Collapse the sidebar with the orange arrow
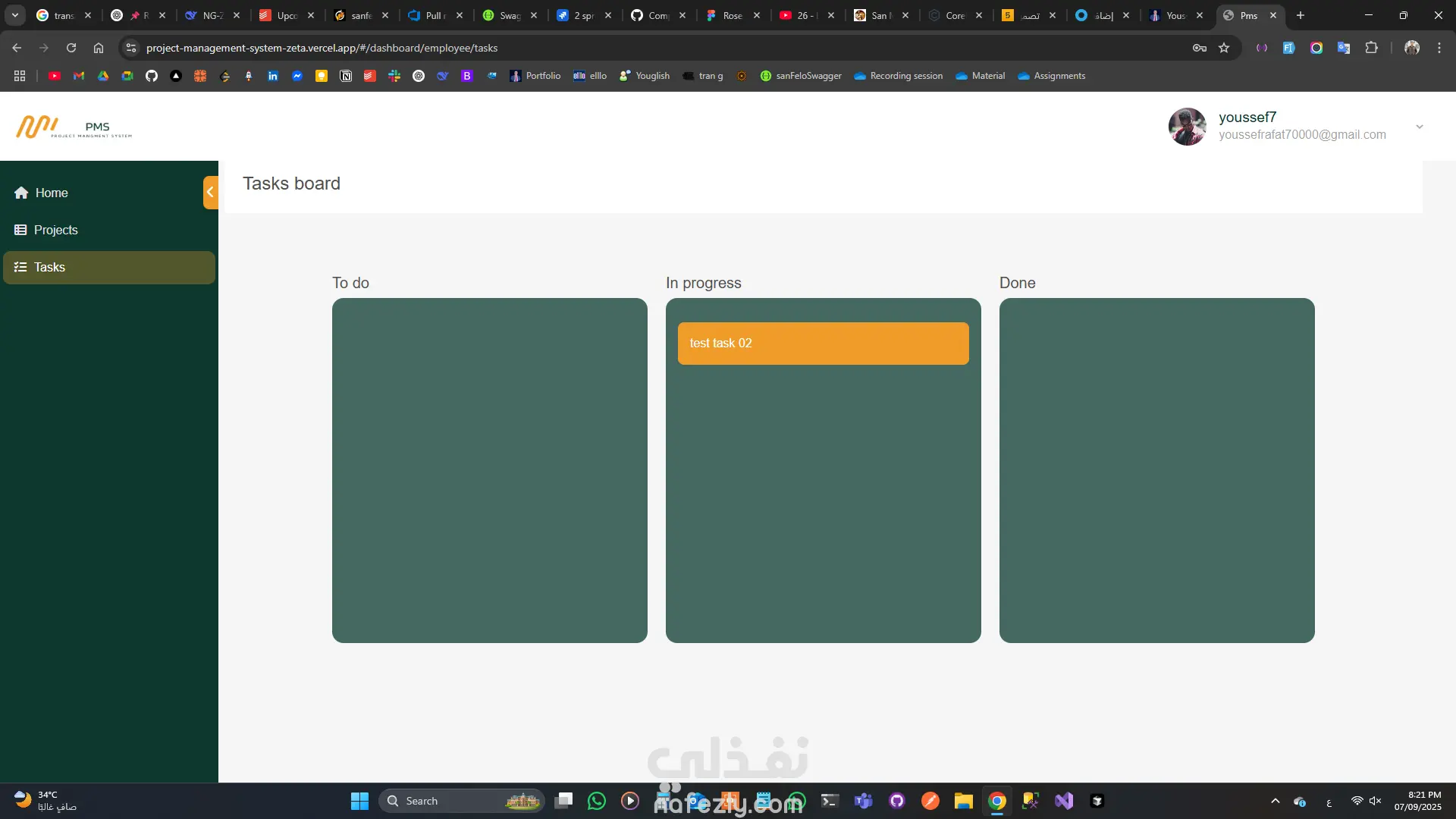Screen dimensions: 1456x819 (210, 192)
